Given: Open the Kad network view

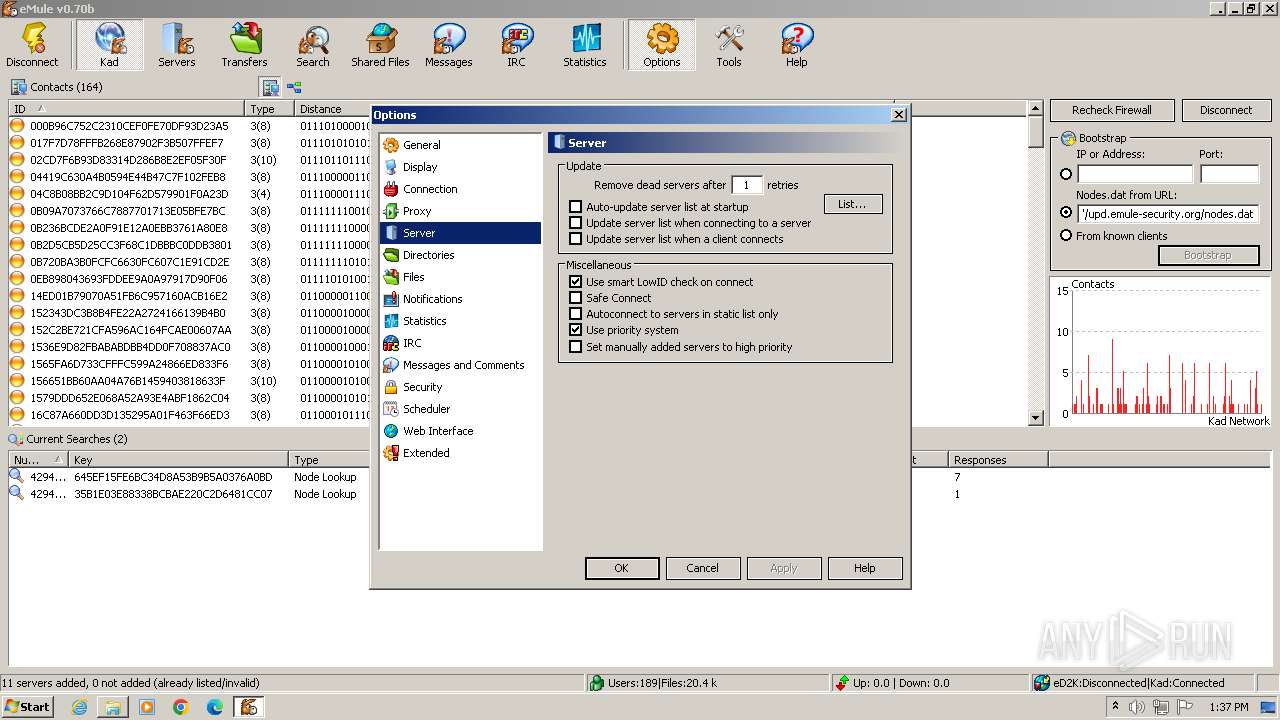Looking at the screenshot, I should point(109,46).
